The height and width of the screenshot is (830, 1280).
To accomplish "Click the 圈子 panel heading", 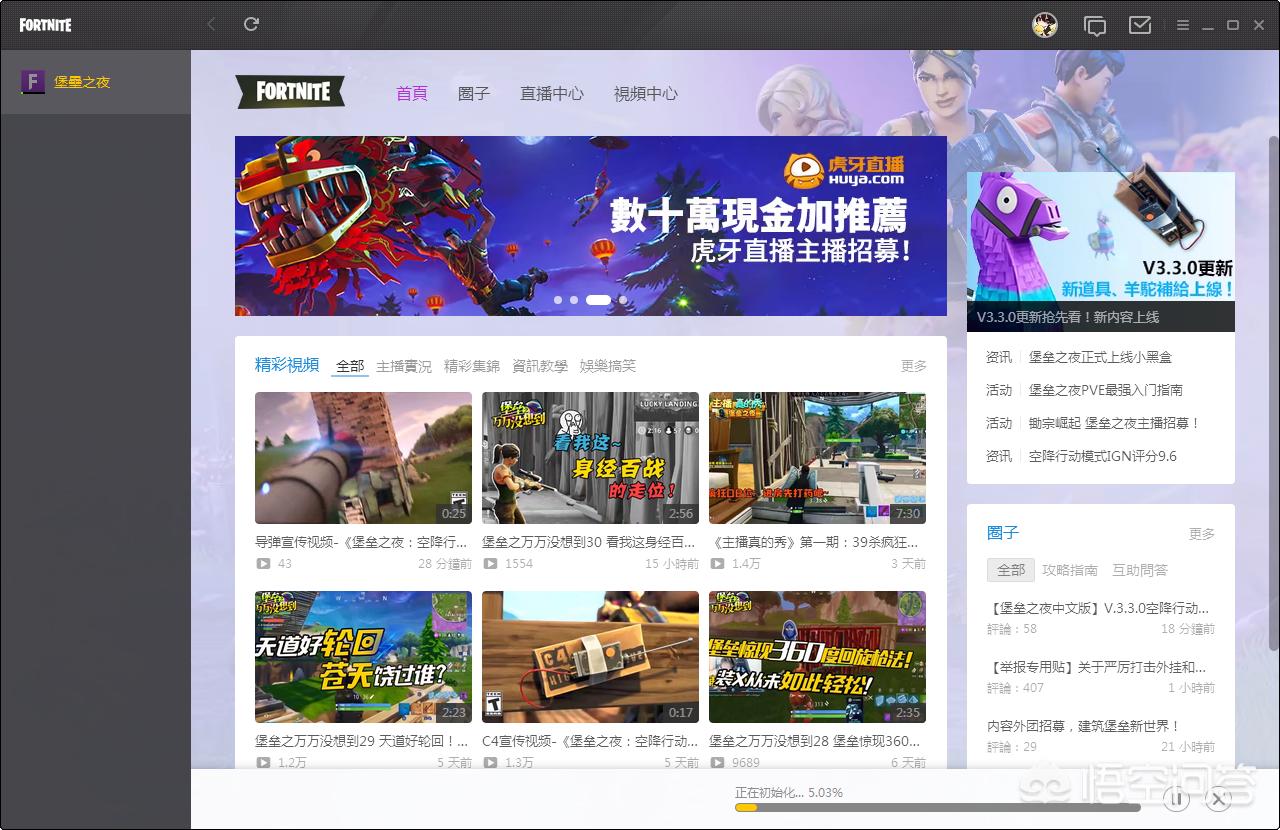I will coord(1003,533).
